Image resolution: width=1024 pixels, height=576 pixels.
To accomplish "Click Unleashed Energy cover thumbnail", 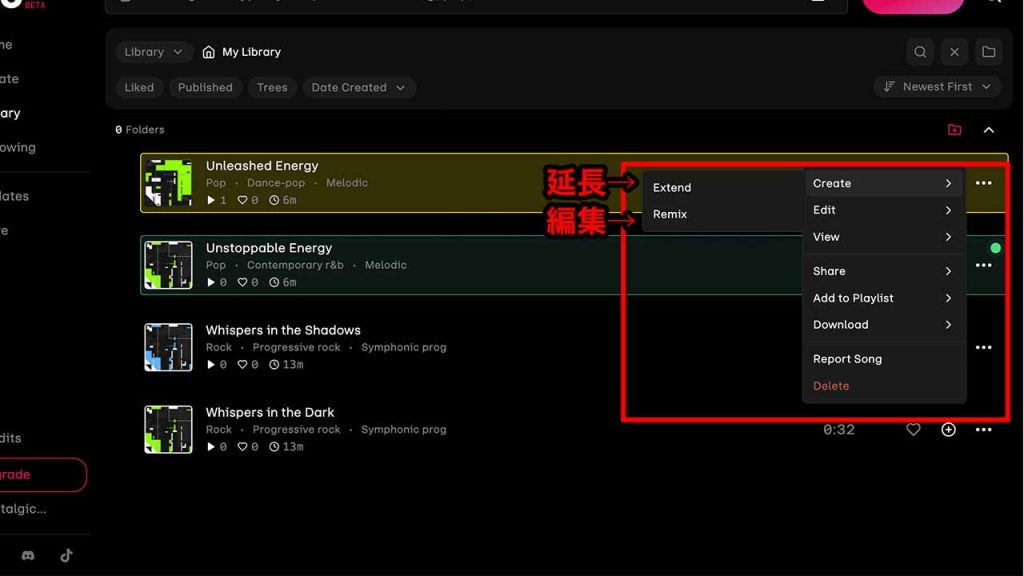I will point(168,183).
